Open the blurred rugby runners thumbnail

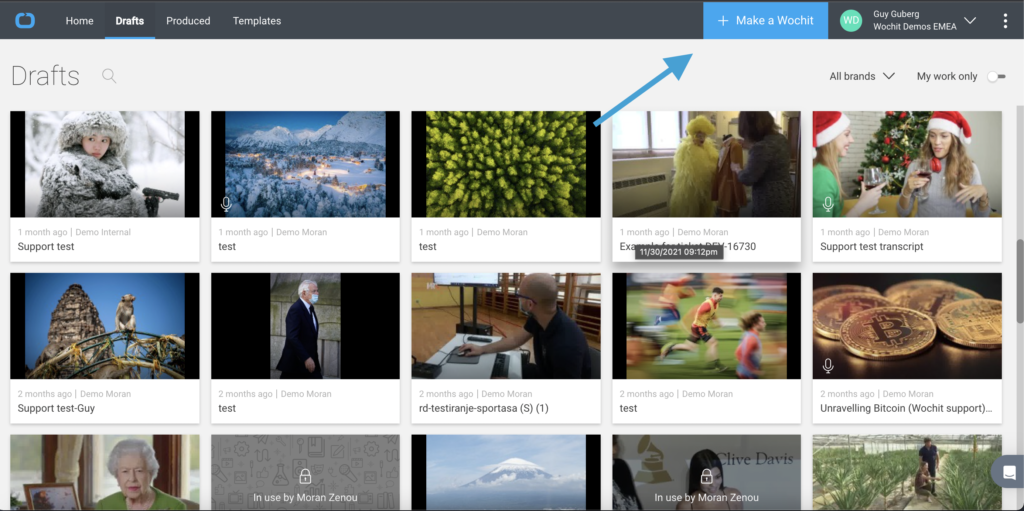tap(706, 325)
